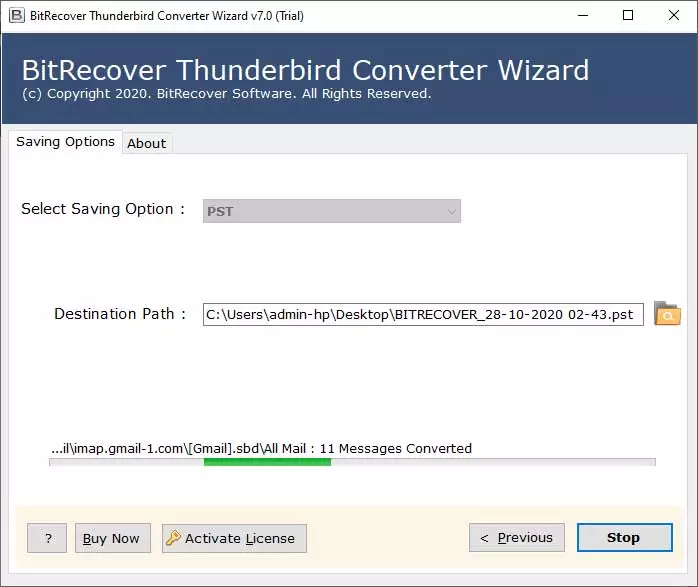Click the BitRecover Thunderbird Converter Wizard heading
This screenshot has width=698, height=587.
tap(305, 70)
